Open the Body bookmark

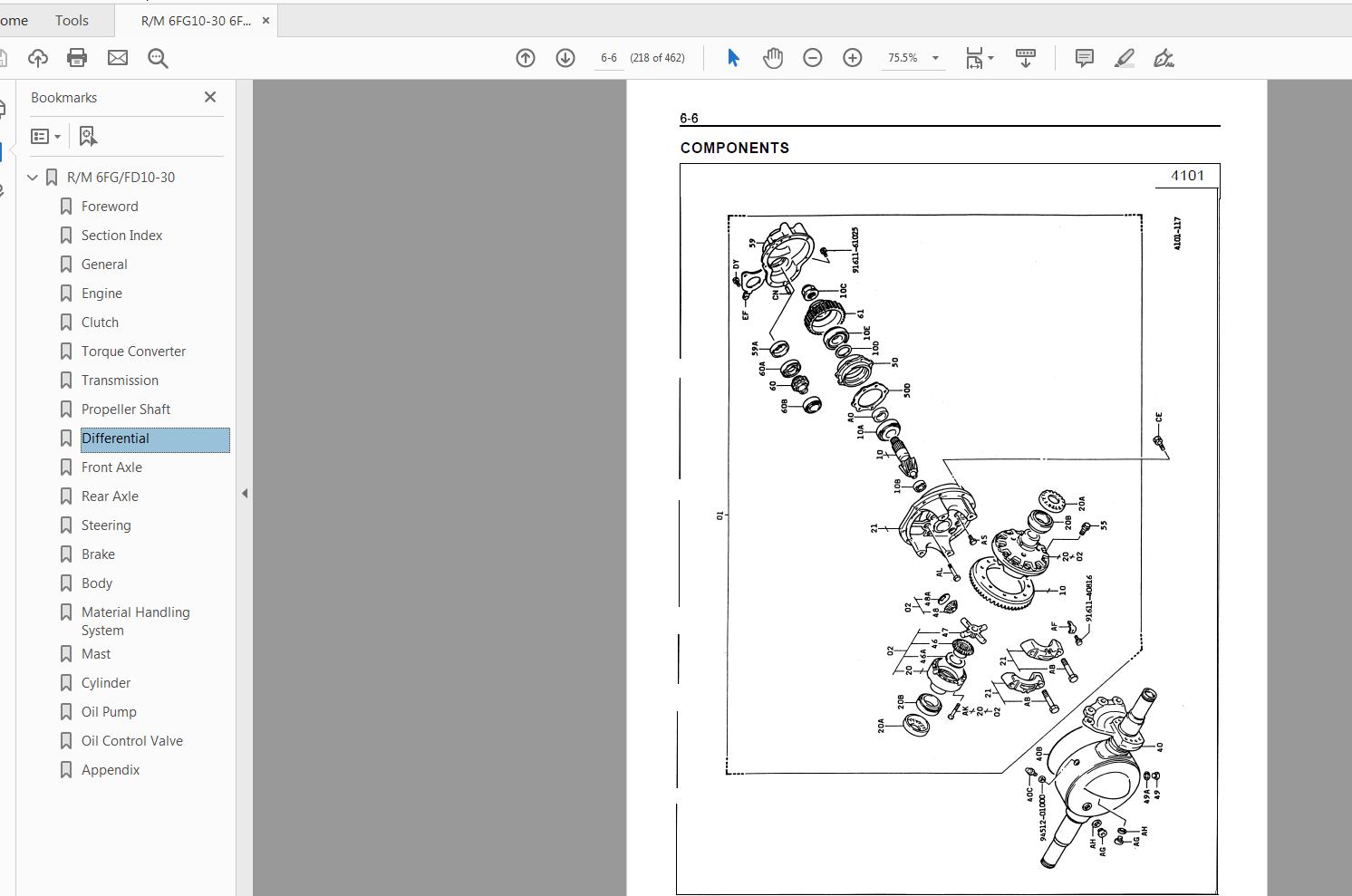coord(97,583)
